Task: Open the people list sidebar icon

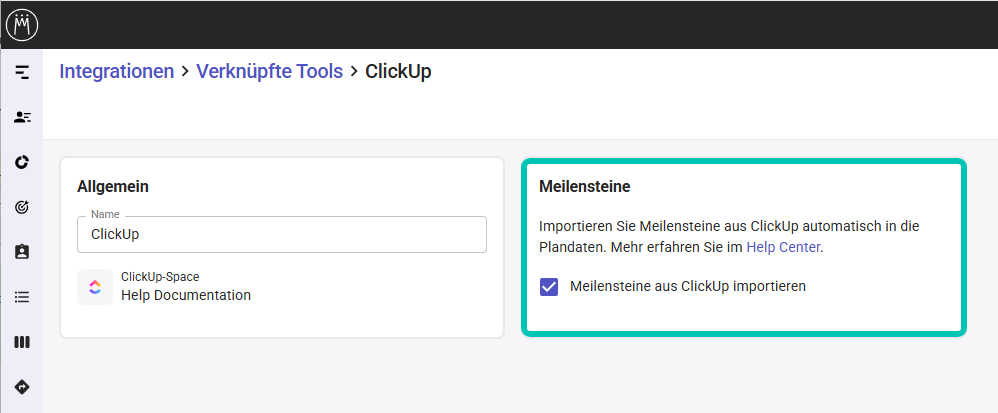Action: (22, 117)
